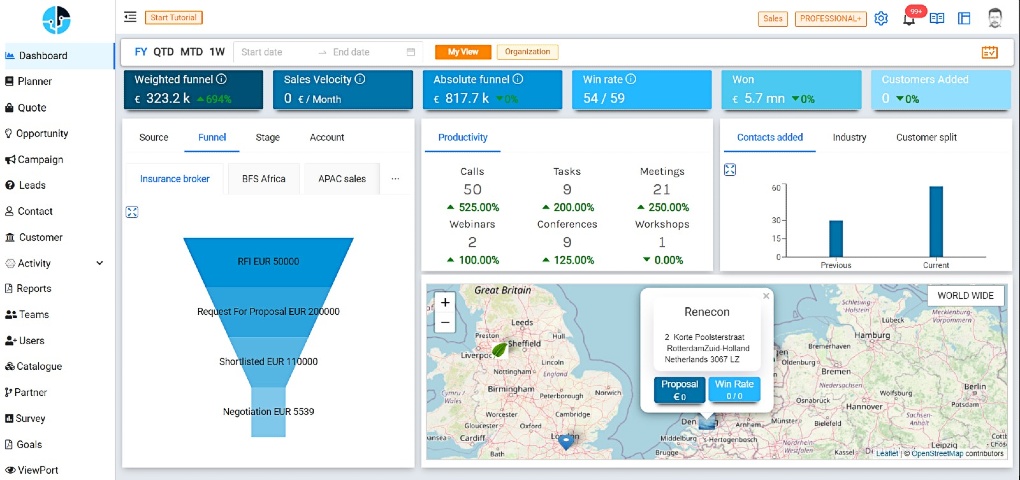Select MTD period filter
Viewport: 1020px width, 480px height.
point(191,52)
